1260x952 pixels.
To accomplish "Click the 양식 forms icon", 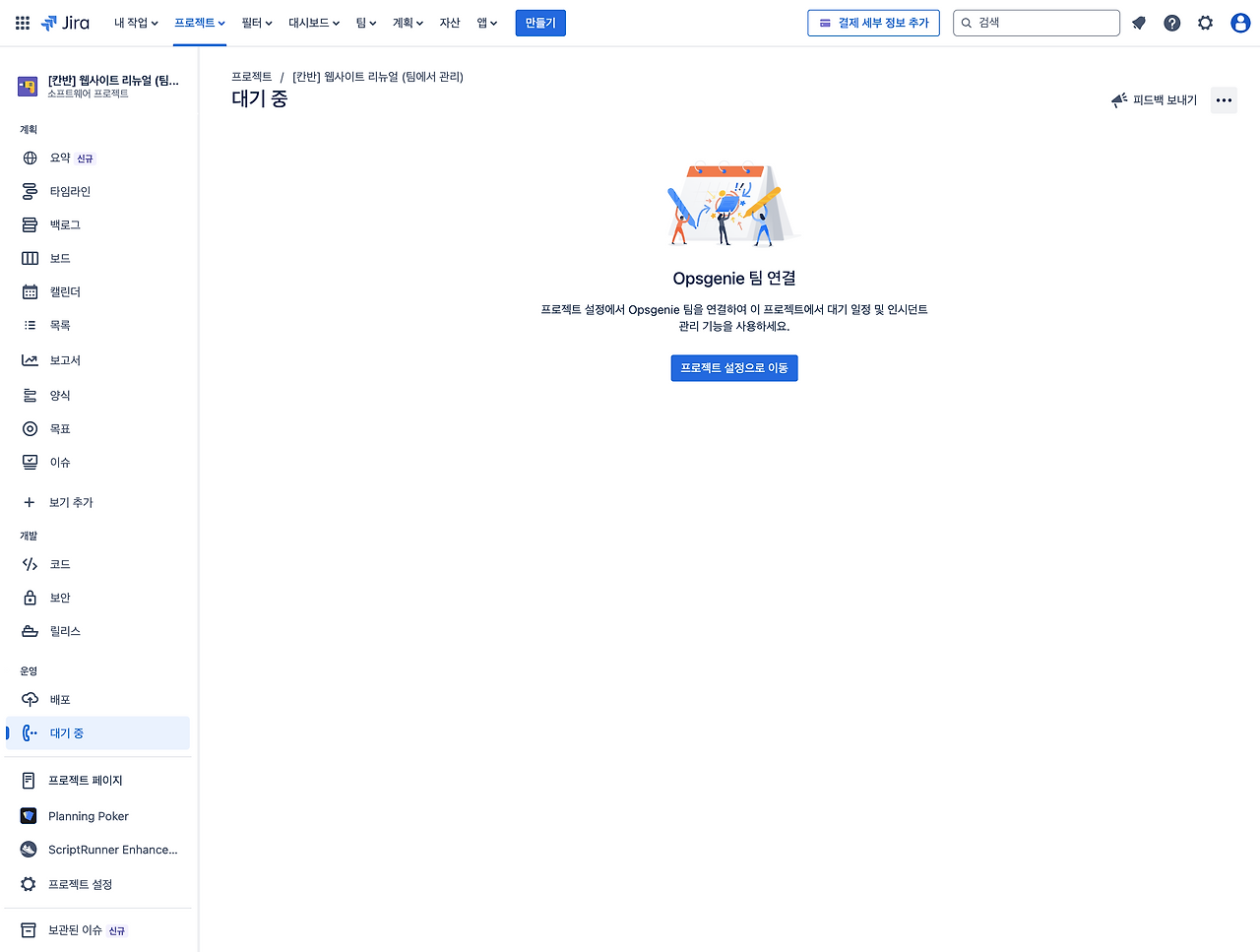I will coord(30,395).
